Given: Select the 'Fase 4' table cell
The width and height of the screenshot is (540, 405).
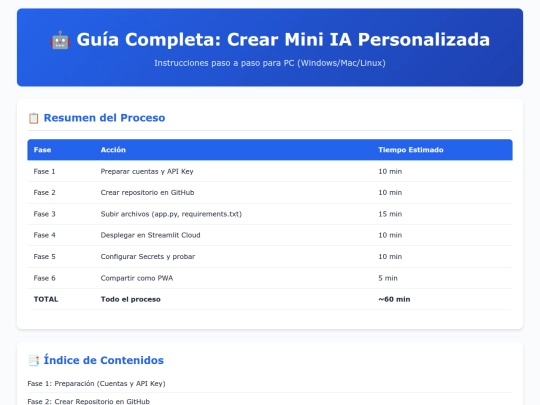Looking at the screenshot, I should pyautogui.click(x=44, y=235).
